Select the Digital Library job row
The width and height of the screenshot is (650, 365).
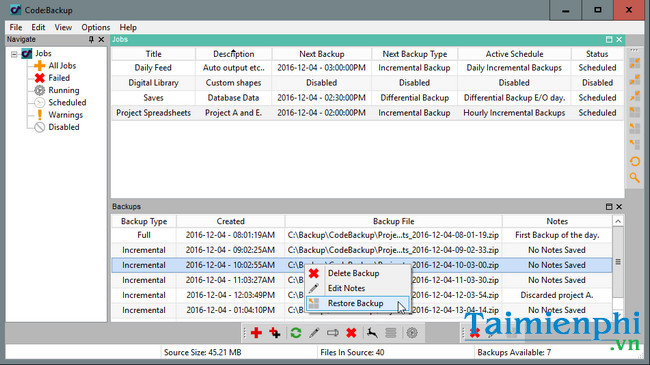click(x=367, y=83)
